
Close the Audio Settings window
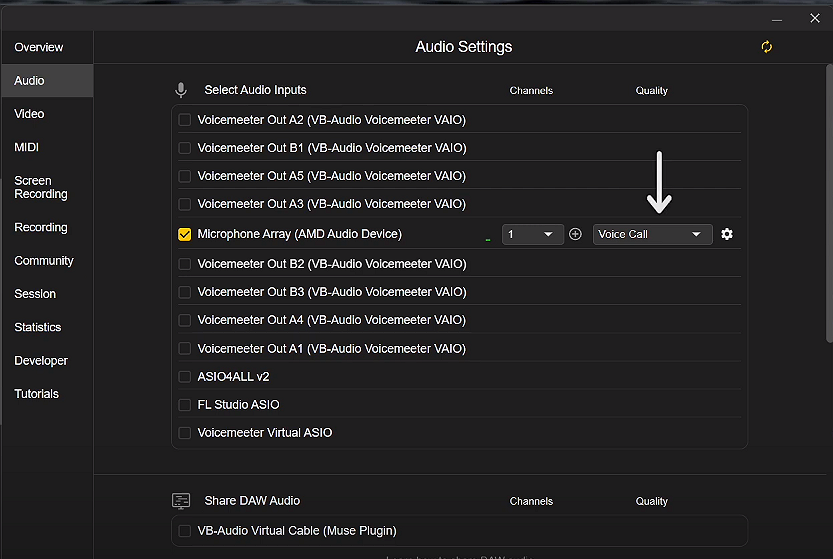pyautogui.click(x=815, y=19)
